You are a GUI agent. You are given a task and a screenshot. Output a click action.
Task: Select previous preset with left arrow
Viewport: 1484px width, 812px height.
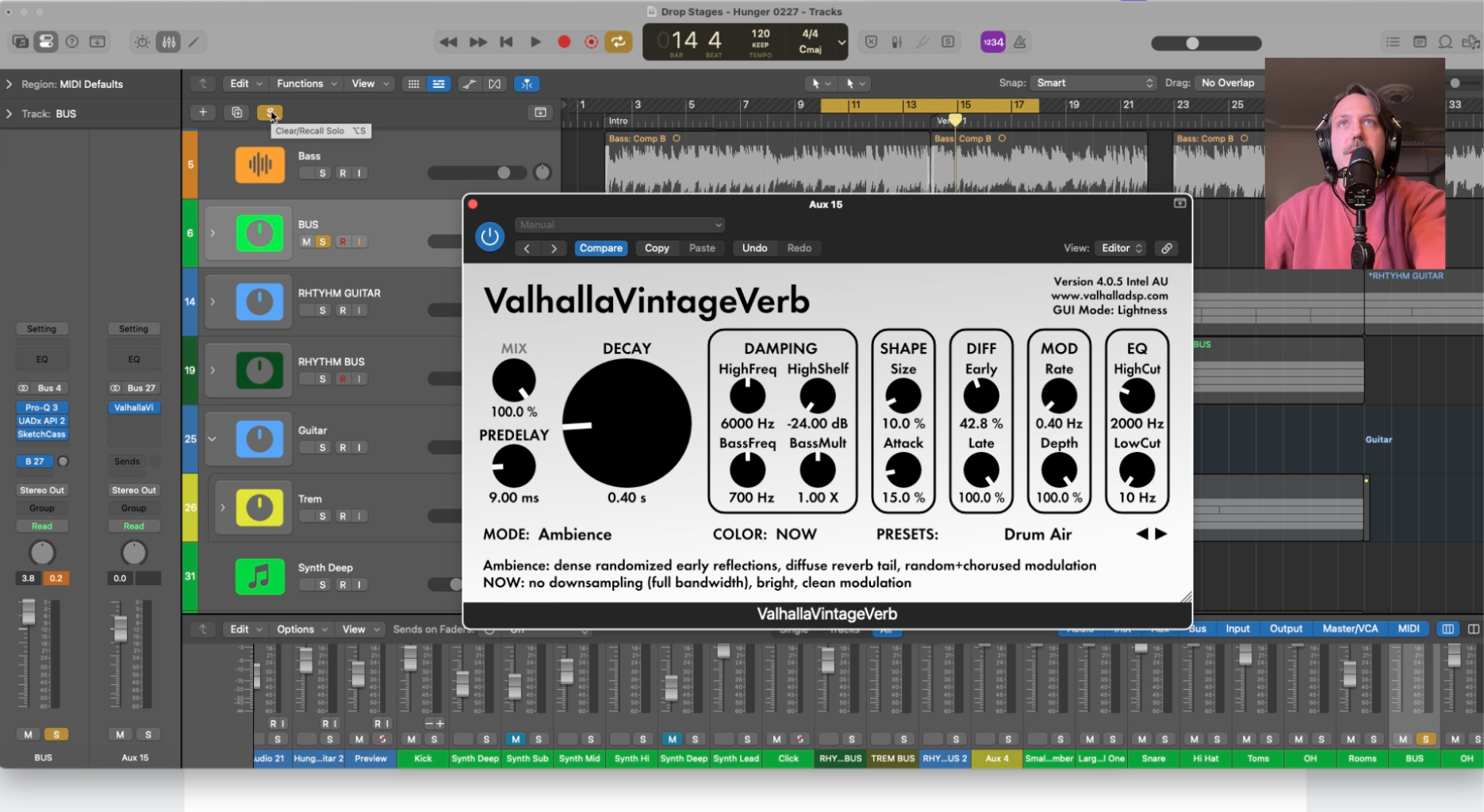coord(1141,534)
